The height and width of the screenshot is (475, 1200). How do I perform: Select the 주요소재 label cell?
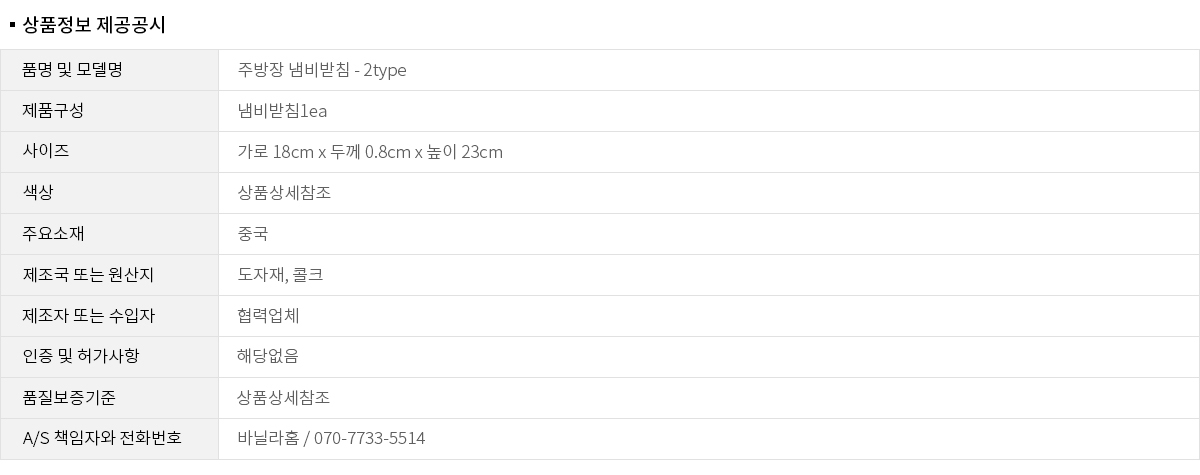point(53,234)
